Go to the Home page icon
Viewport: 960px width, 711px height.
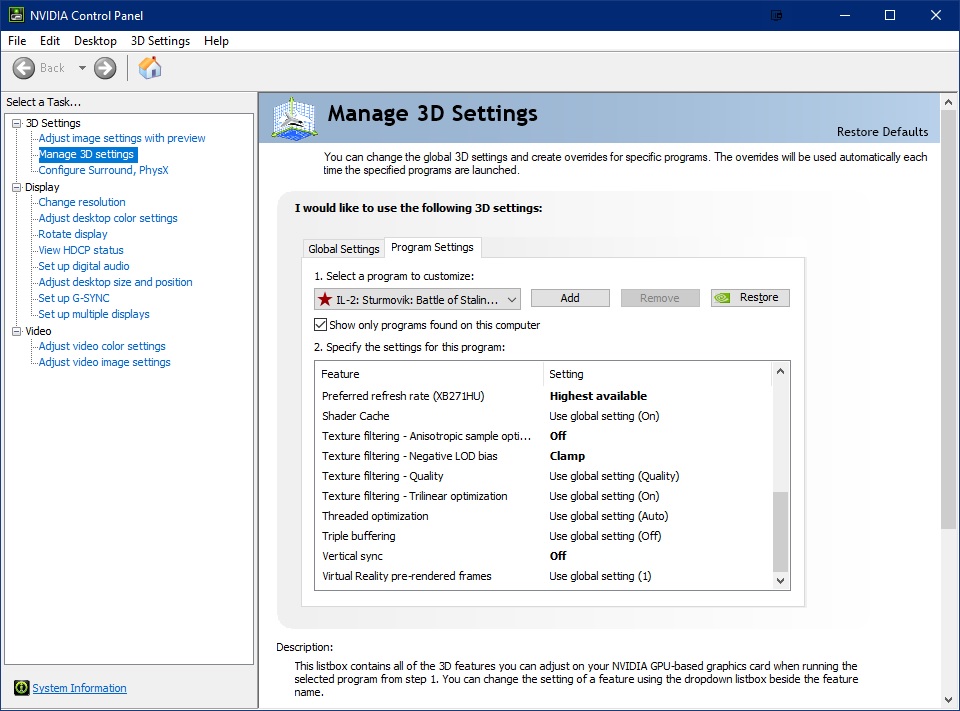(150, 67)
